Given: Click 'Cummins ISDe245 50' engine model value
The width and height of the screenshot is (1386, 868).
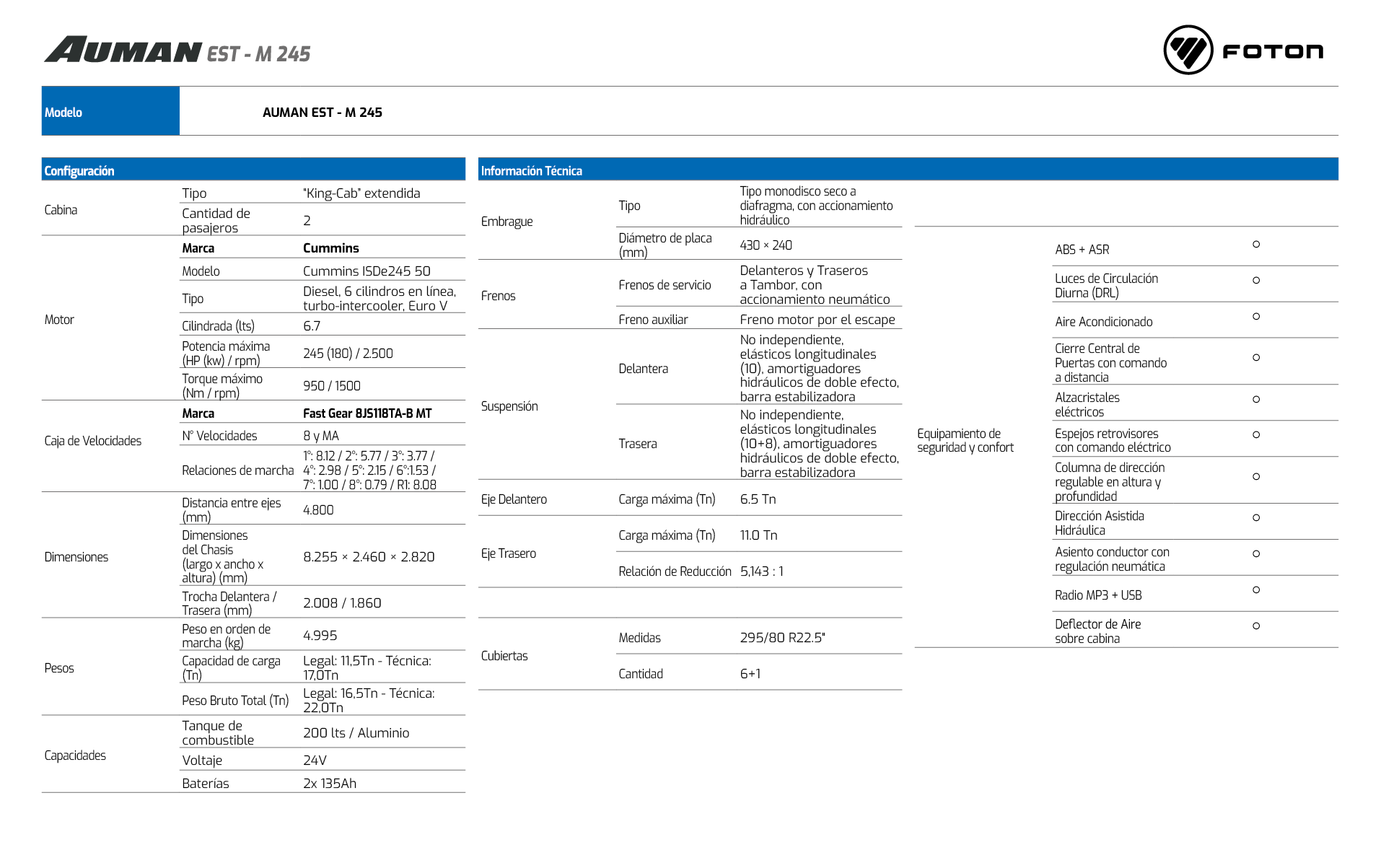Looking at the screenshot, I should click(x=367, y=271).
